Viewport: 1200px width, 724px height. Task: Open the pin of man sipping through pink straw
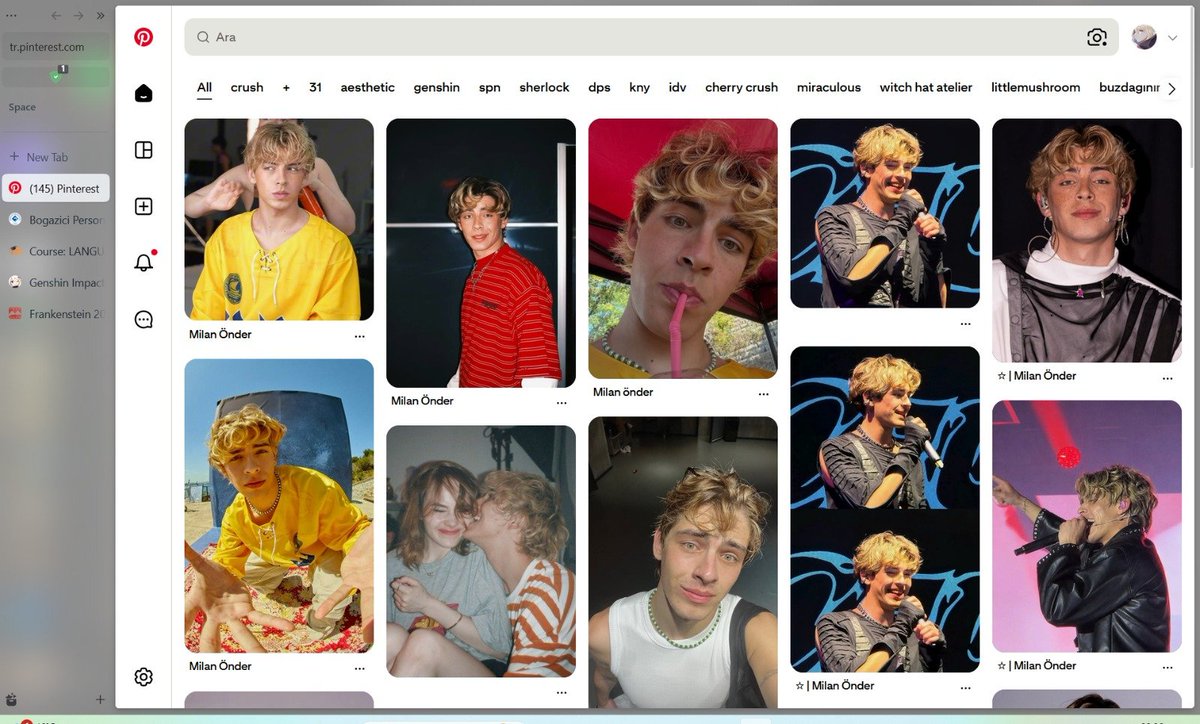[683, 249]
